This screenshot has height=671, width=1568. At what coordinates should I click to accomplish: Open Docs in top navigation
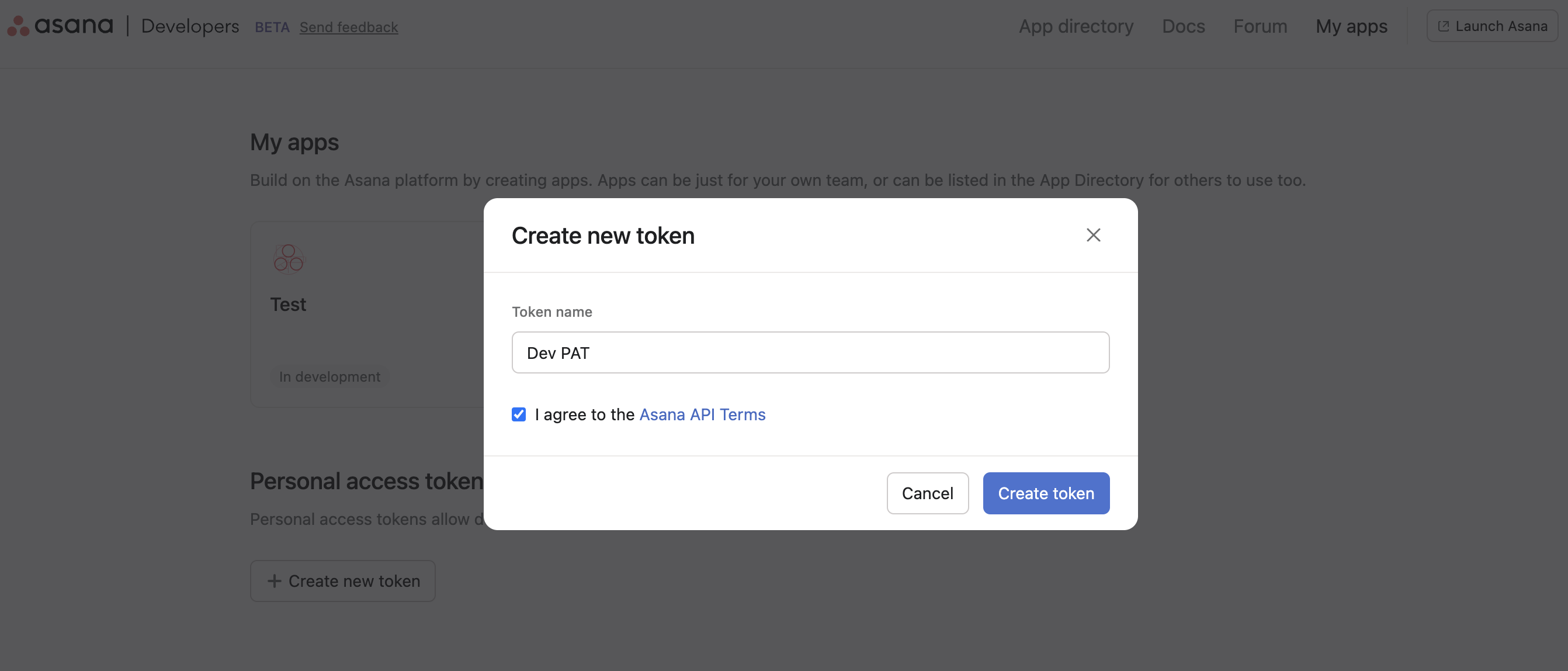[x=1182, y=26]
